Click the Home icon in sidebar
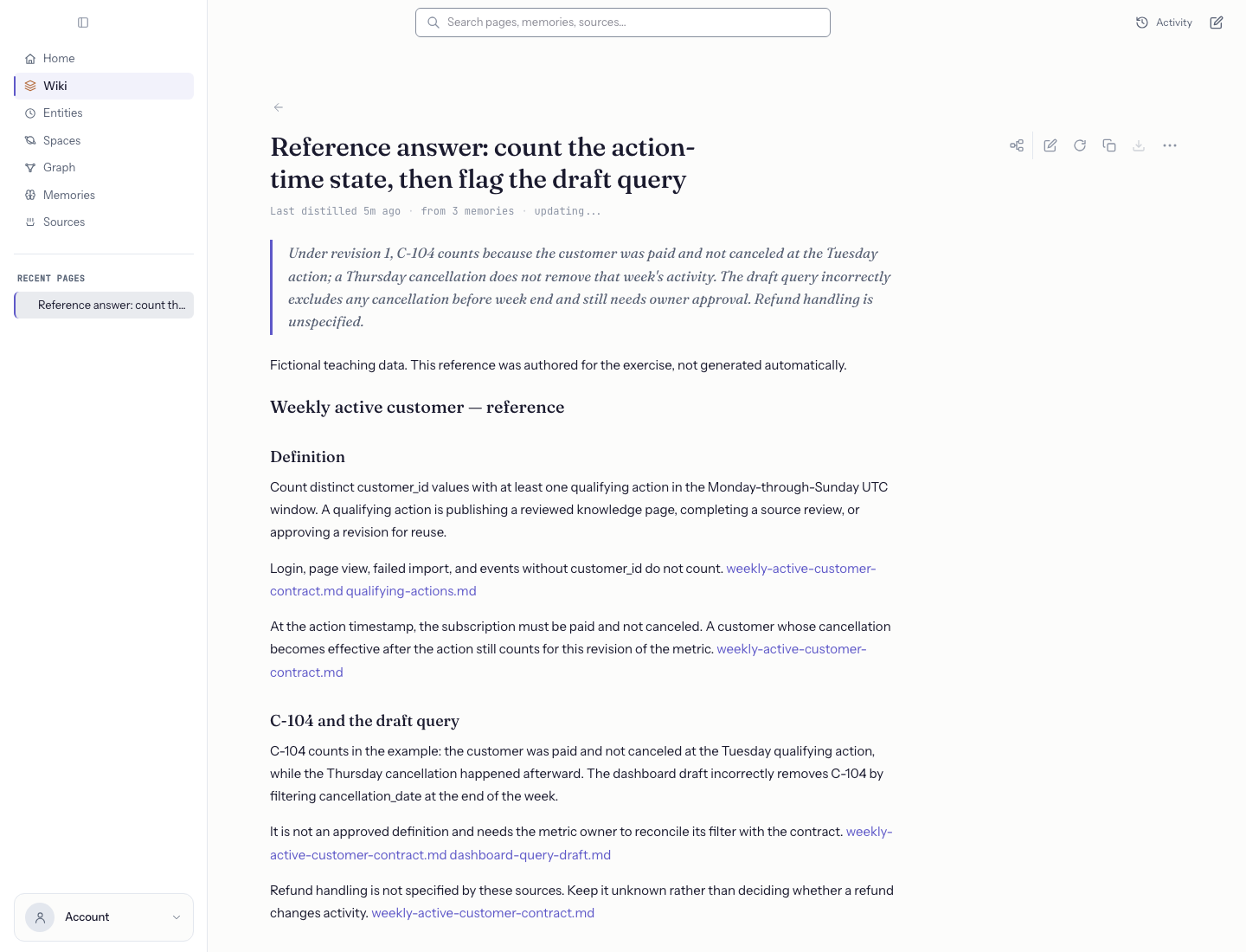1246x952 pixels. 30,59
